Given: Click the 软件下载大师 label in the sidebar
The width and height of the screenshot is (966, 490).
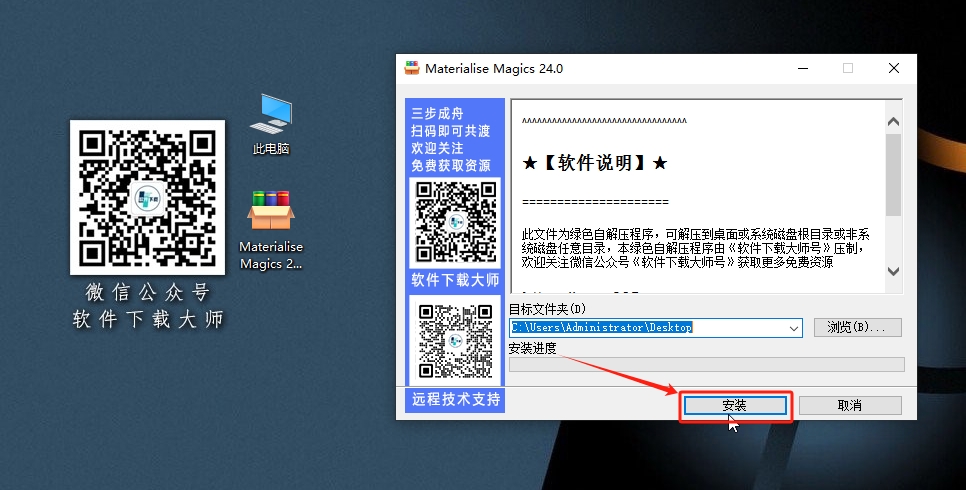Looking at the screenshot, I should coord(455,280).
